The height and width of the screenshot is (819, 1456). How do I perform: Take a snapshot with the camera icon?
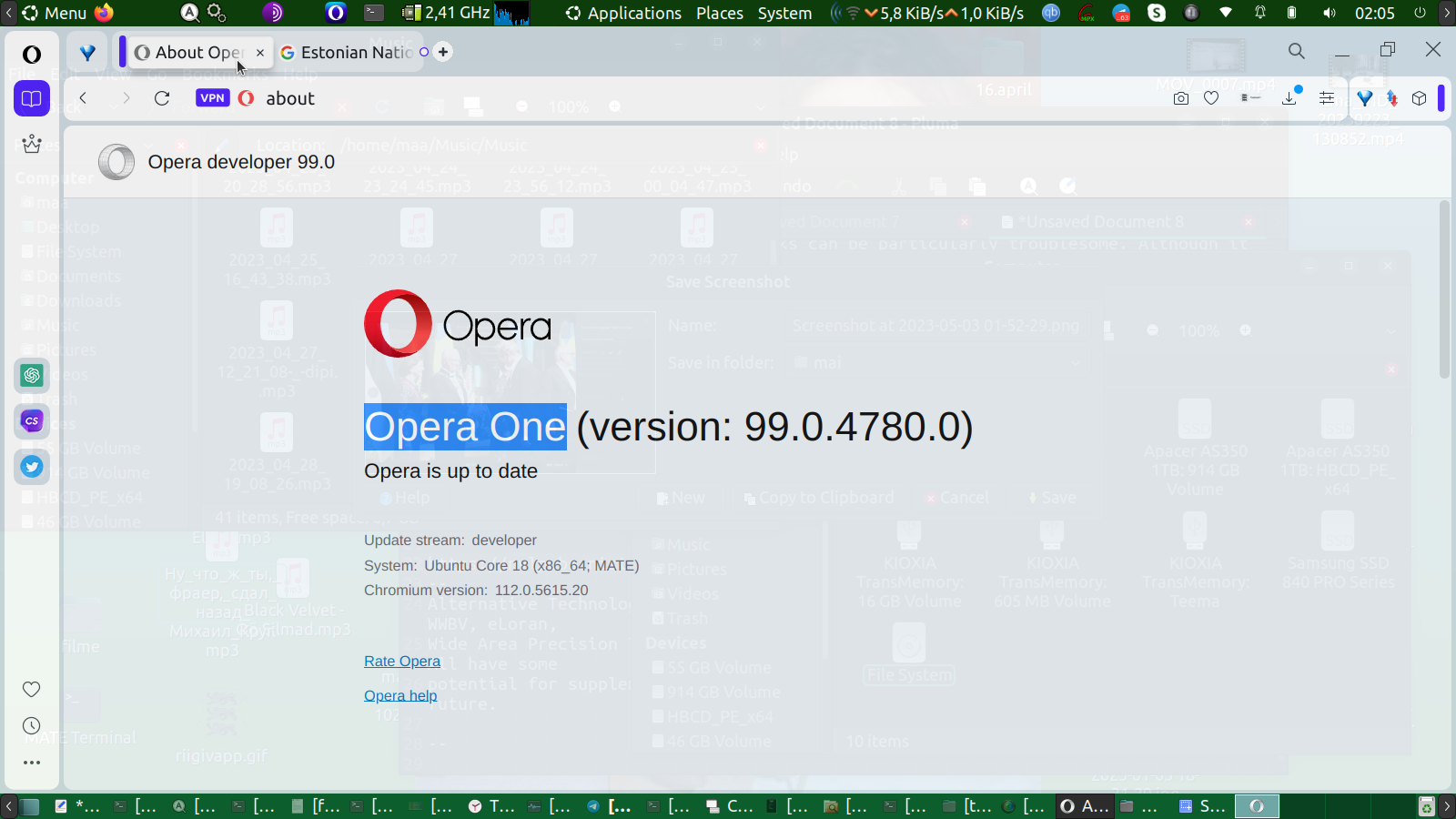coord(1181,98)
